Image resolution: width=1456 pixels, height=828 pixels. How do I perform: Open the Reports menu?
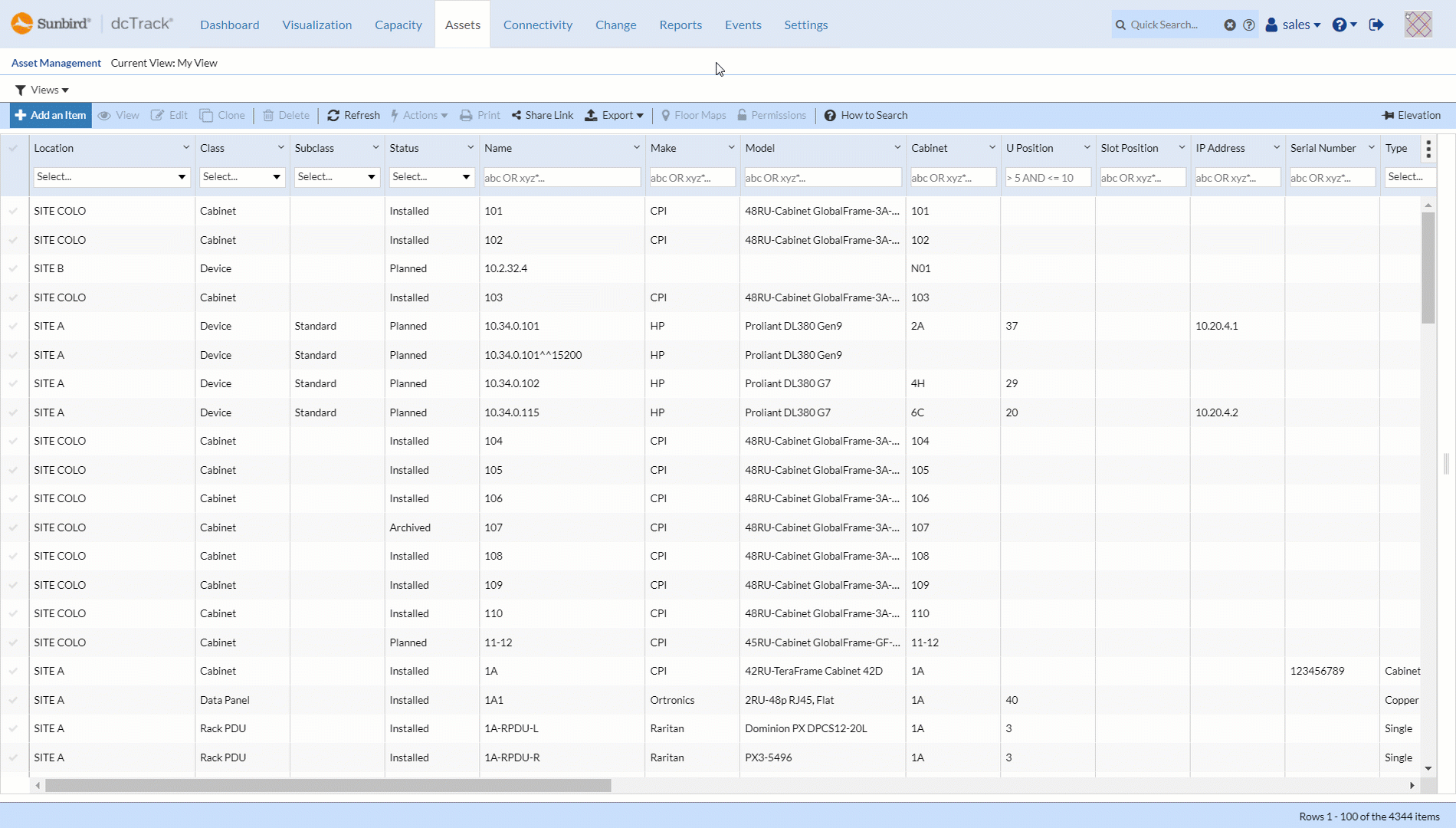point(680,25)
